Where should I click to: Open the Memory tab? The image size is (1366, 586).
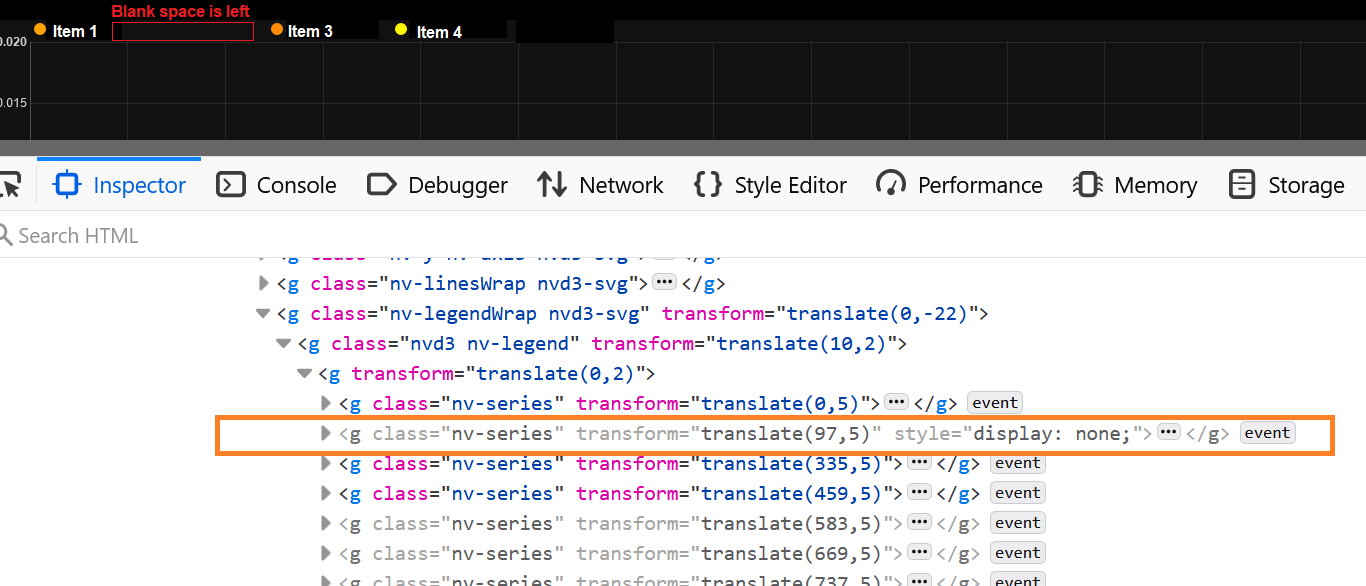(x=1134, y=185)
